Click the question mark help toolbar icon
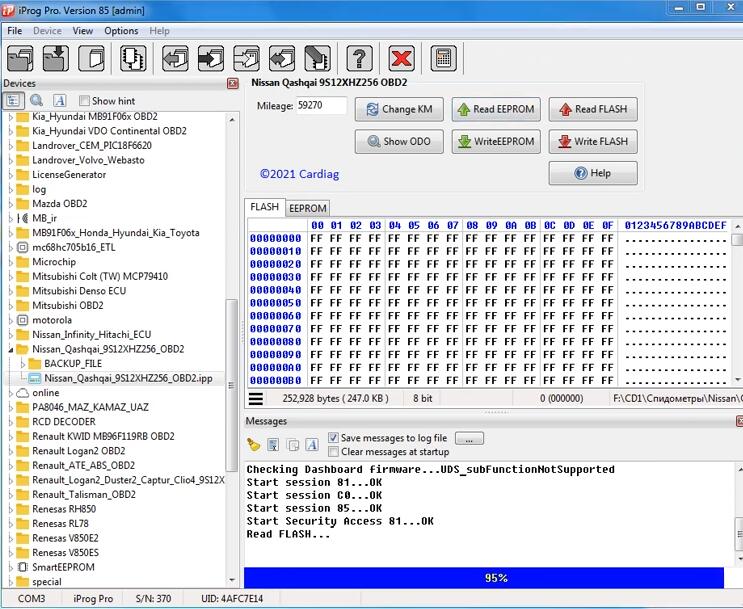 (360, 58)
